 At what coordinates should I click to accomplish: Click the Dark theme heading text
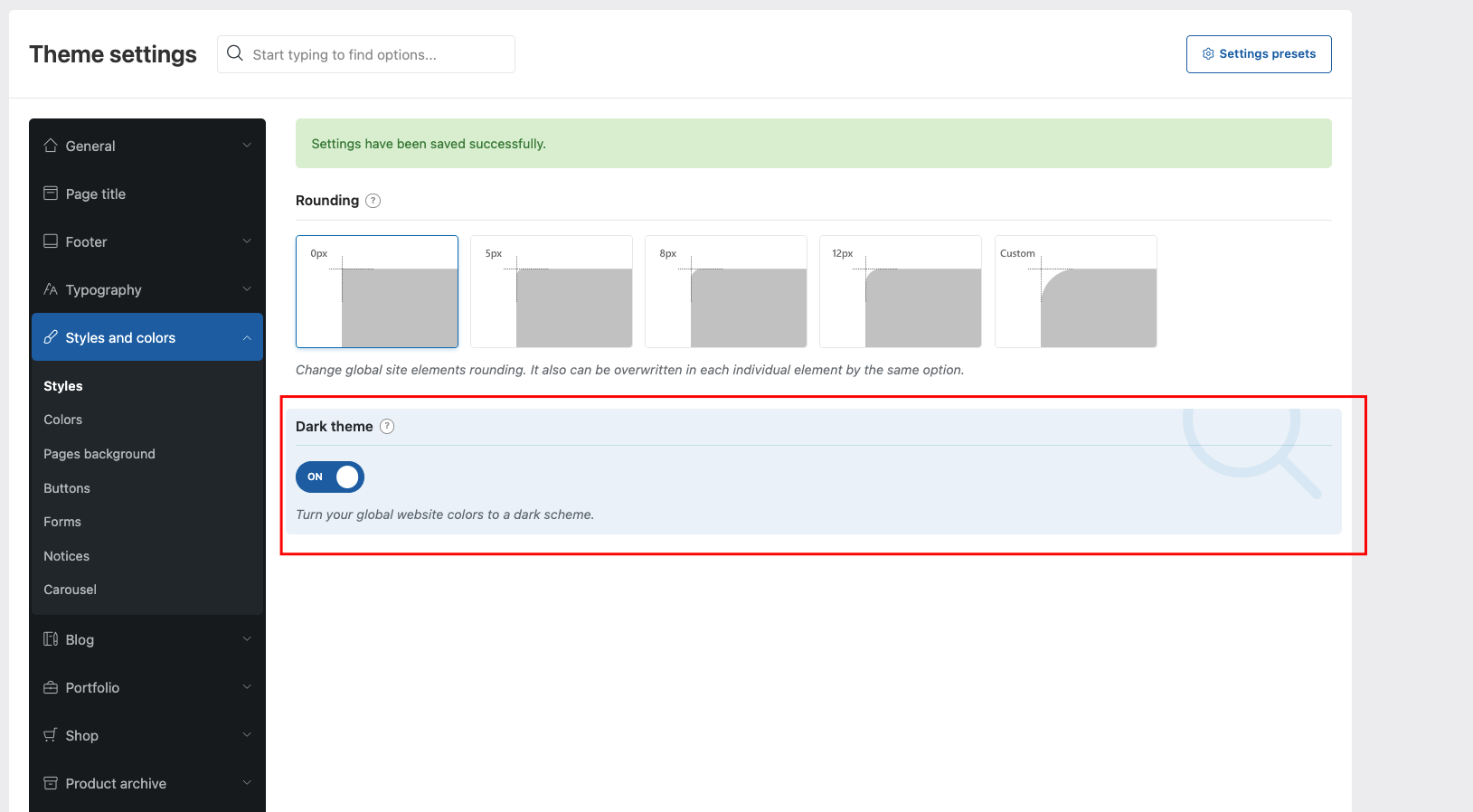point(335,427)
